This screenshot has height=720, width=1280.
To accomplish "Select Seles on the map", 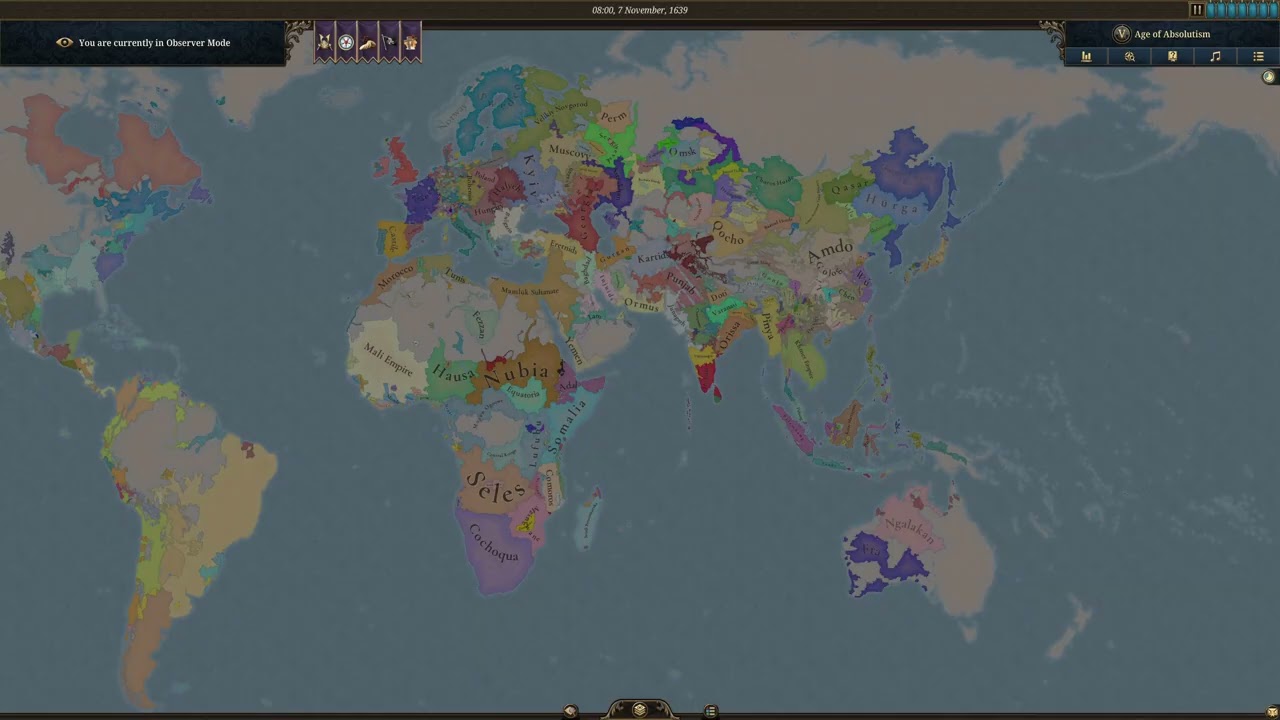I will point(495,488).
